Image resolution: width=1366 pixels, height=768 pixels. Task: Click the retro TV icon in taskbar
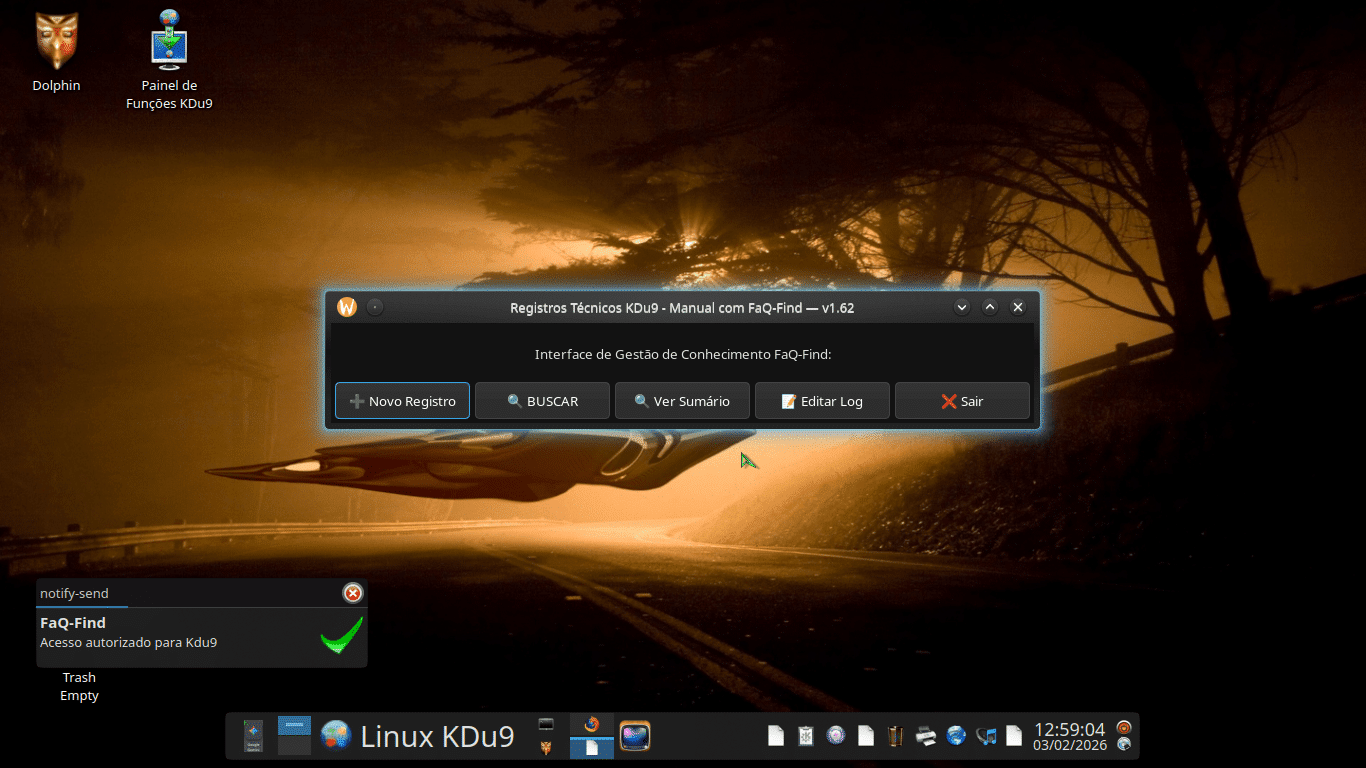click(x=635, y=736)
